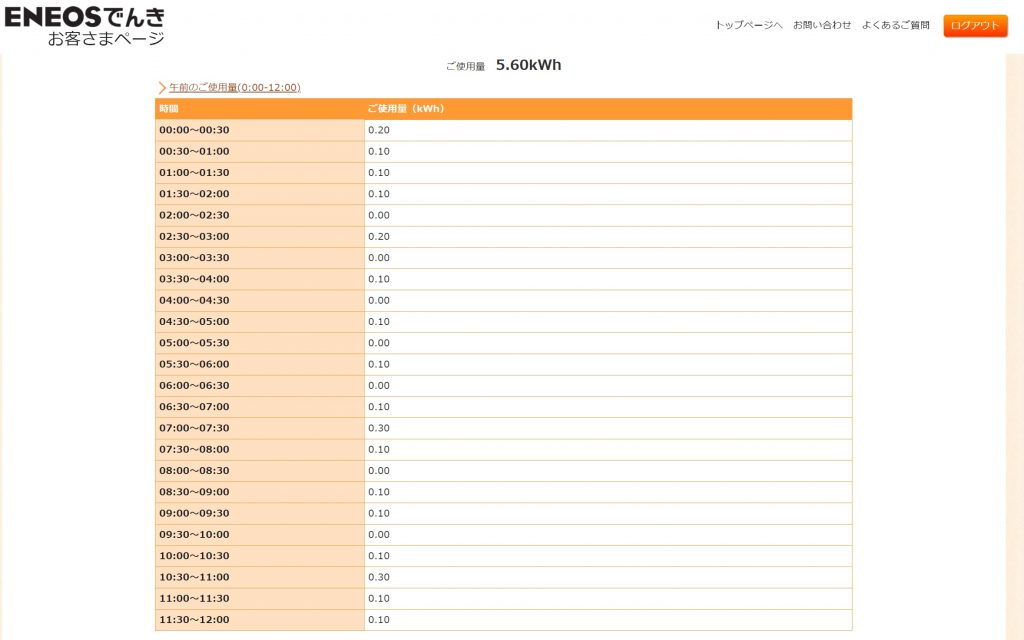Click the 0.10 usage for 05:30～06:00
The image size is (1024, 640).
379,364
